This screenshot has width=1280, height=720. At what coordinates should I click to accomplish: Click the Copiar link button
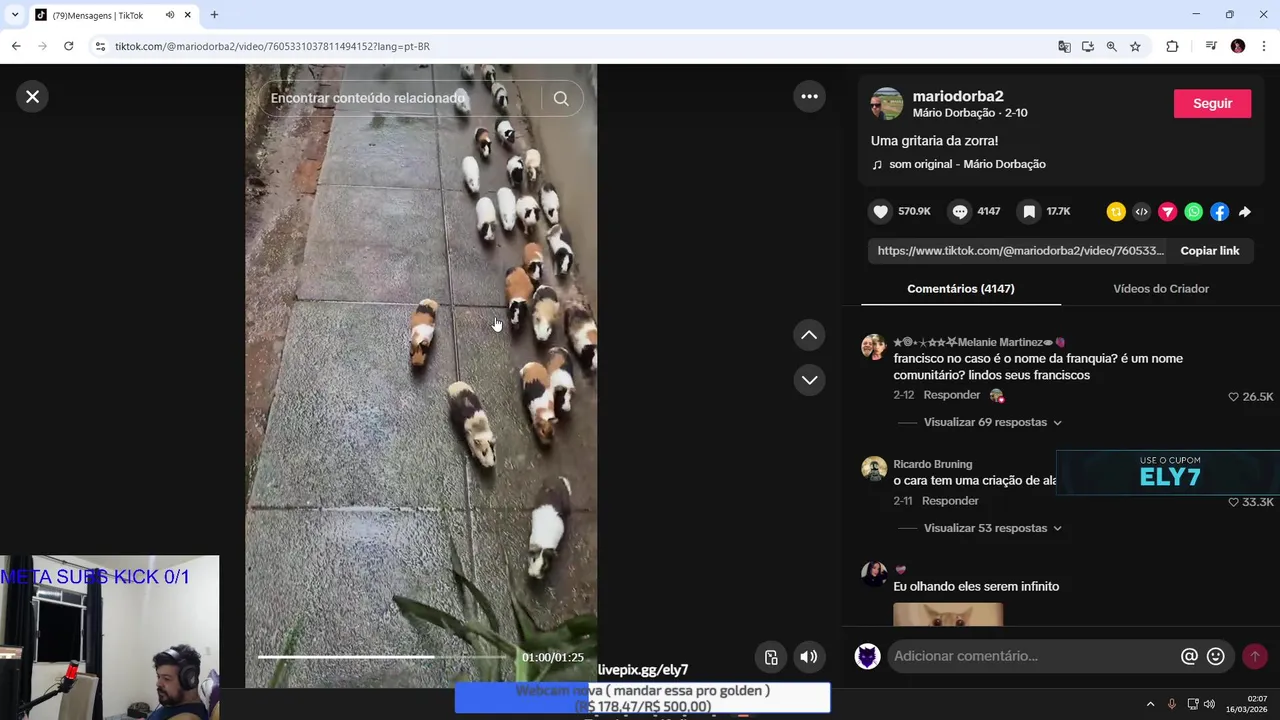pyautogui.click(x=1209, y=251)
